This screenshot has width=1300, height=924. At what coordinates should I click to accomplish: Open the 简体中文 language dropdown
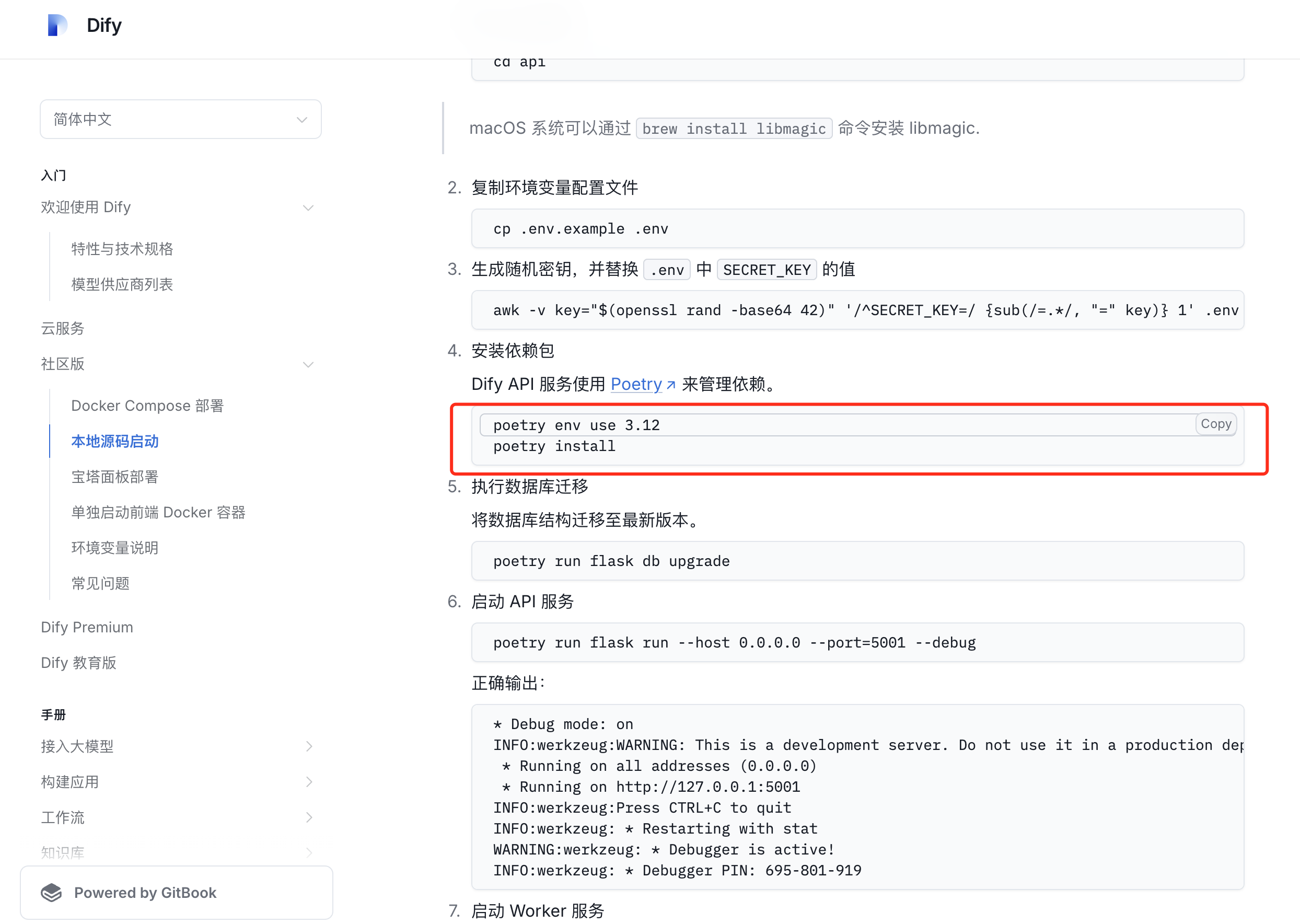click(180, 120)
